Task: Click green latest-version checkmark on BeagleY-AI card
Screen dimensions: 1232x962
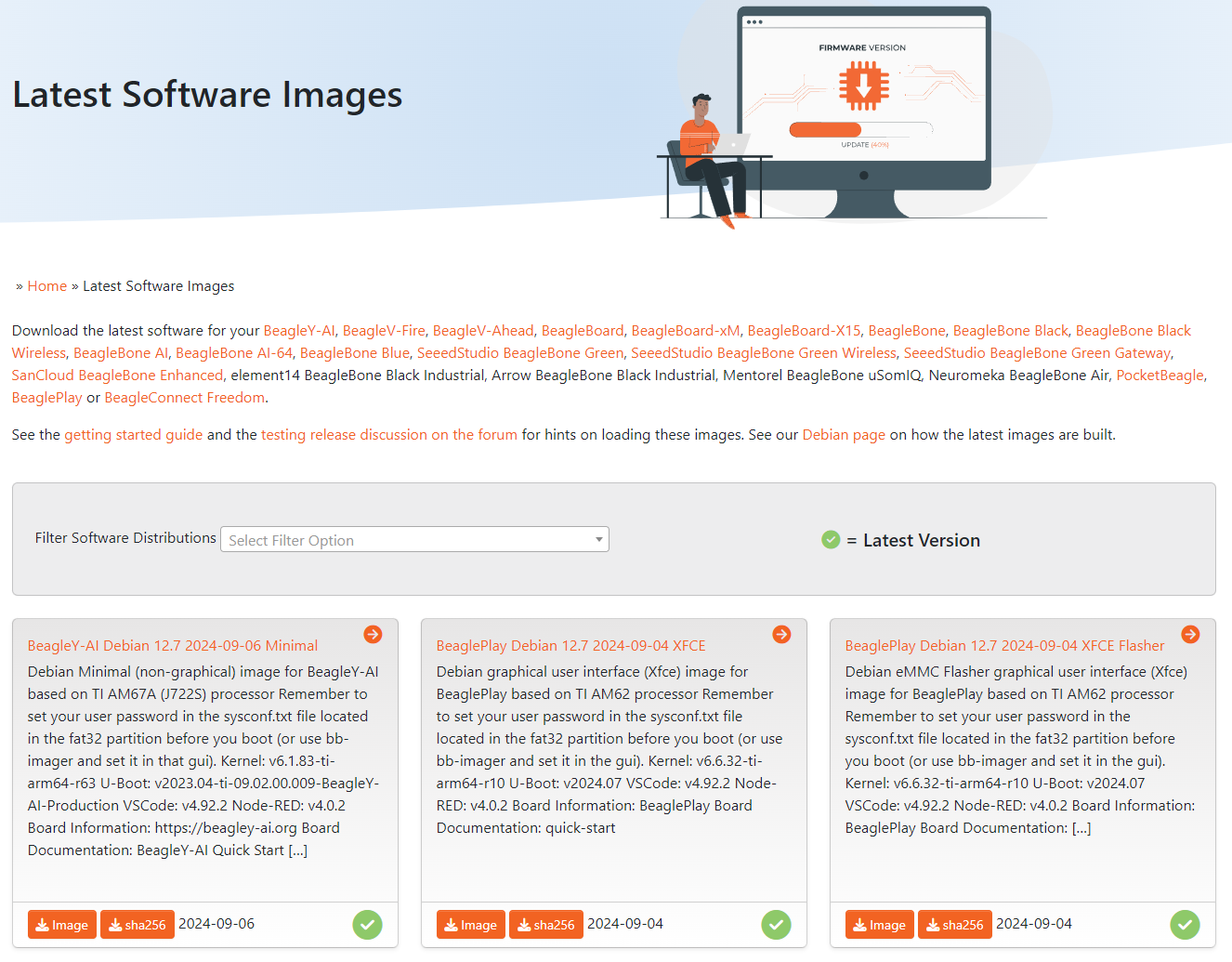Action: 368,925
